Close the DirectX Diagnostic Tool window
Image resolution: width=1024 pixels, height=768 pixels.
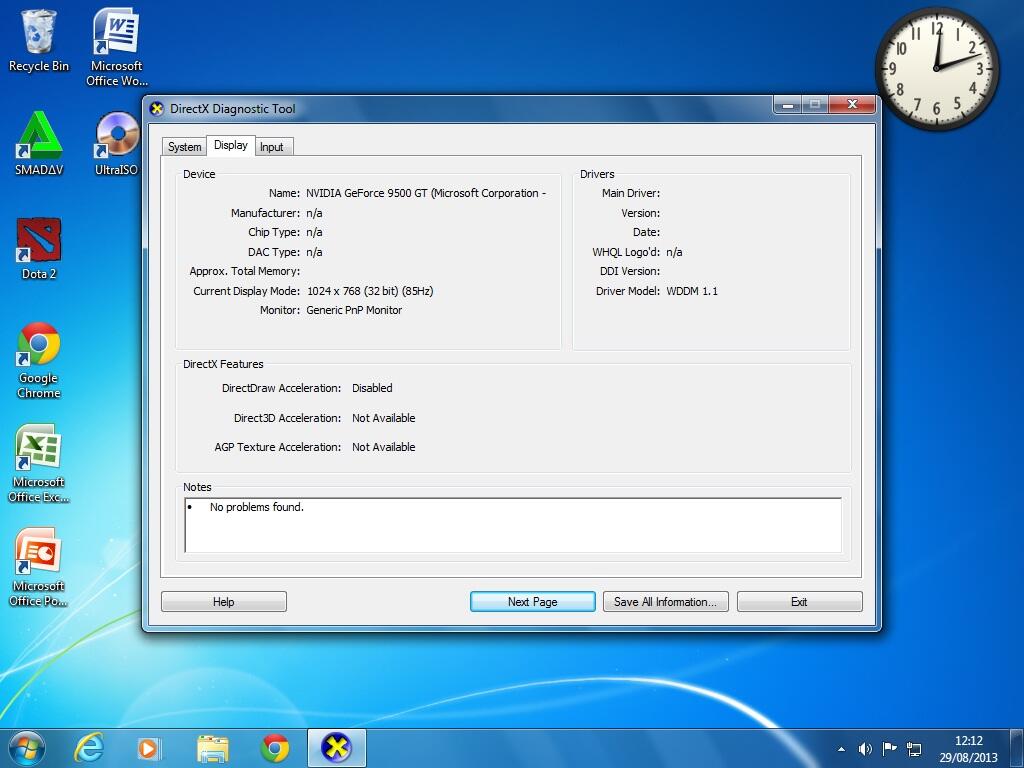point(852,104)
